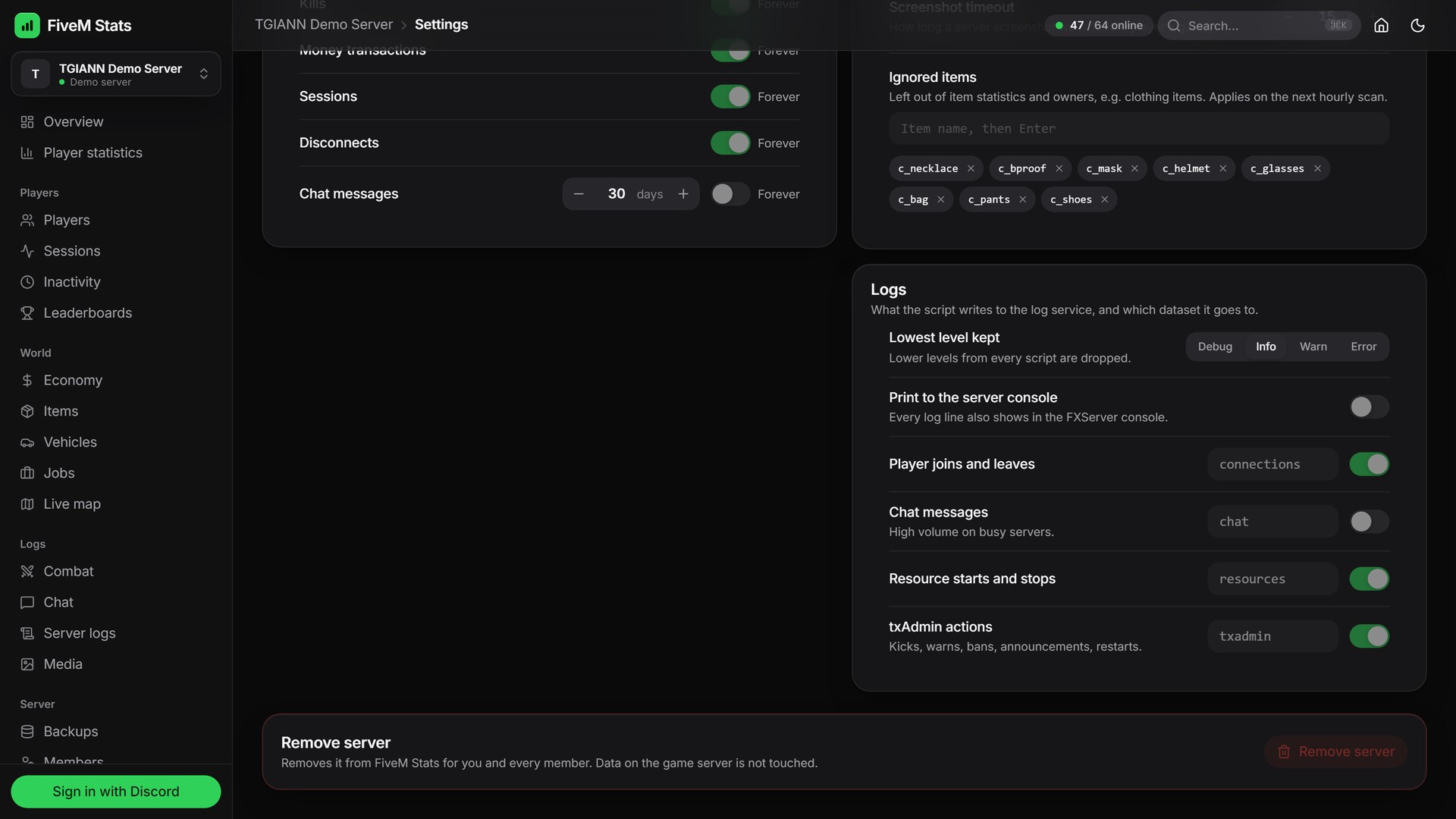Remove the c_shoes tag with its X
Viewport: 1456px width, 819px height.
(x=1104, y=199)
